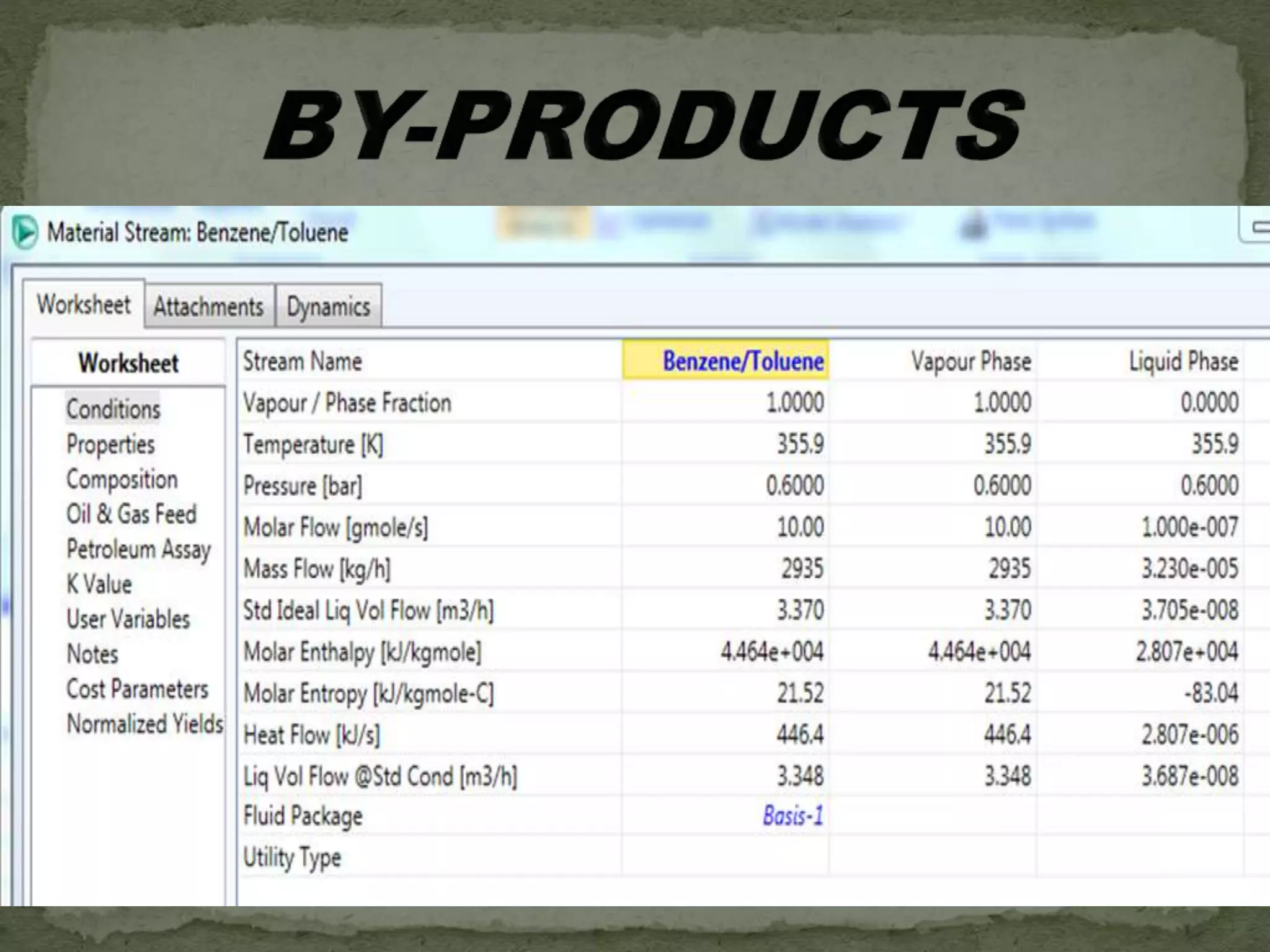
Task: Select Properties in the worksheet list
Action: [111, 444]
